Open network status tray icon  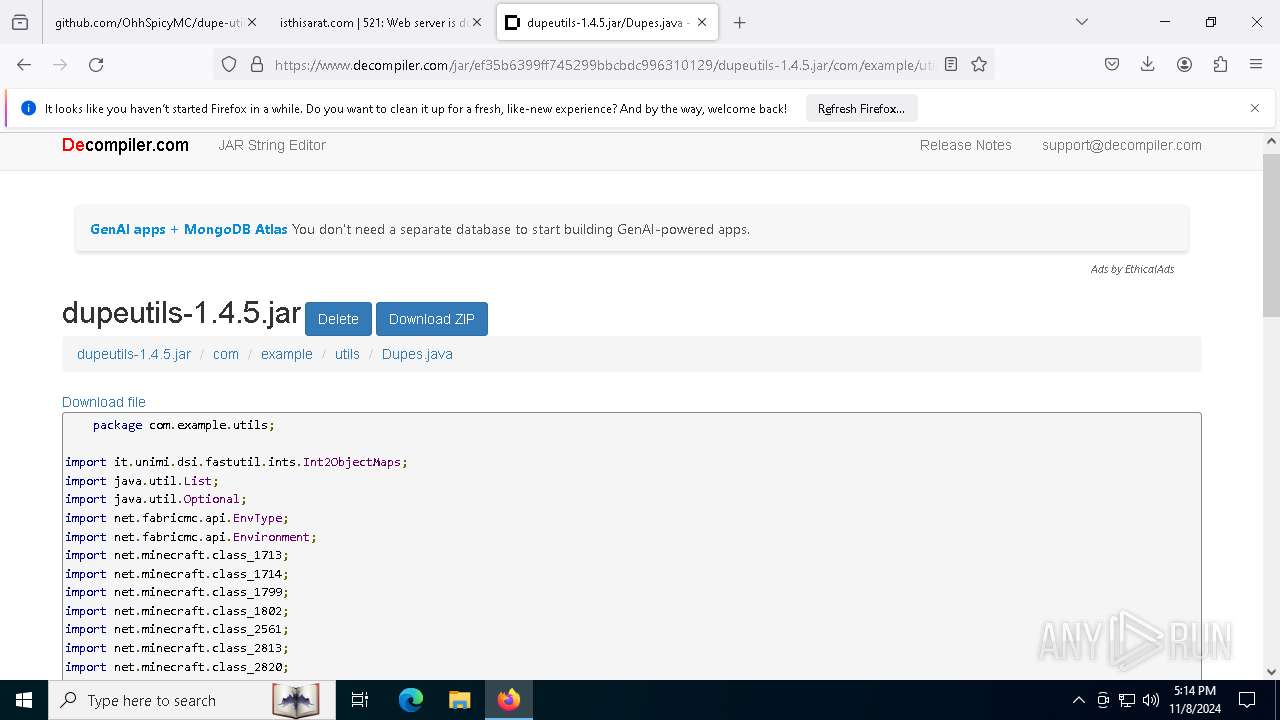[x=1127, y=700]
